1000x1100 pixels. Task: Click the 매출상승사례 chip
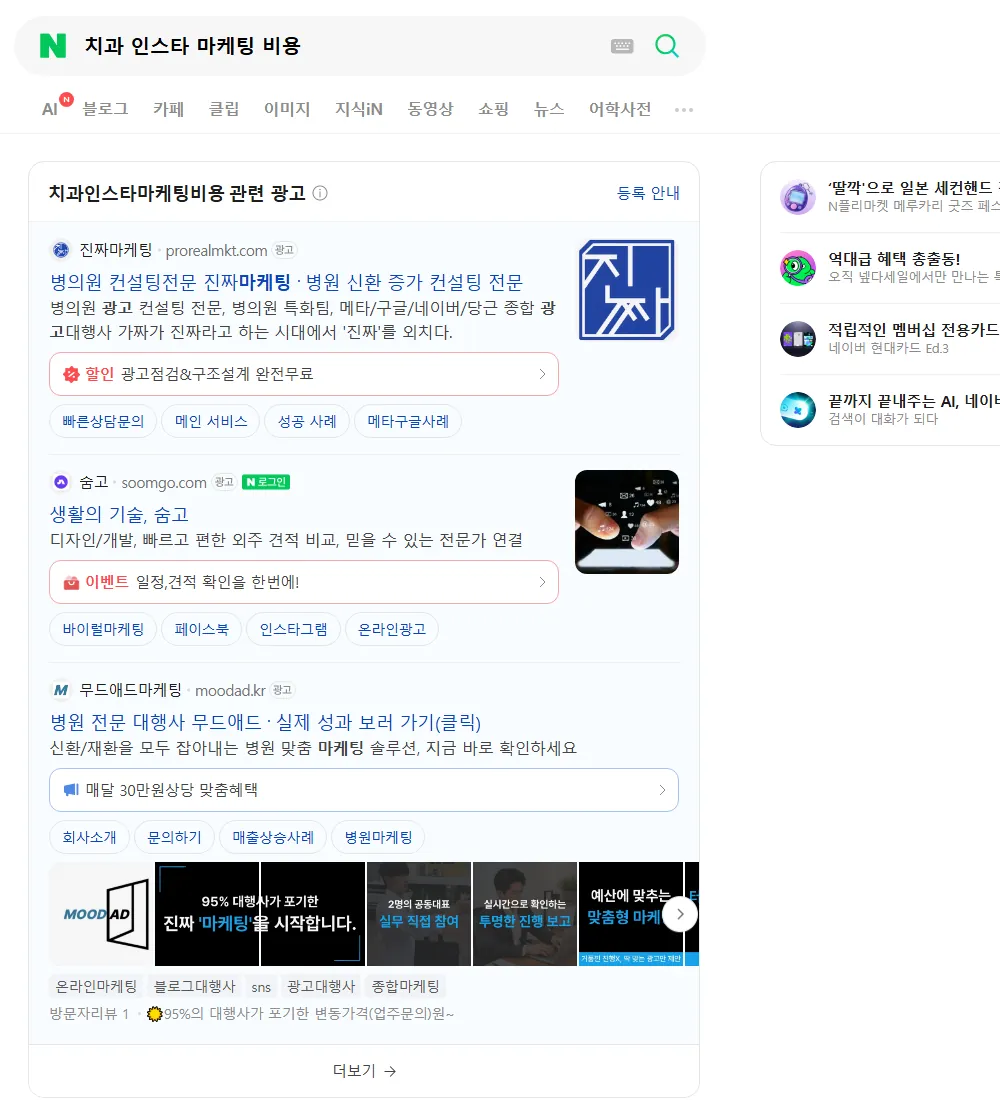pos(273,837)
